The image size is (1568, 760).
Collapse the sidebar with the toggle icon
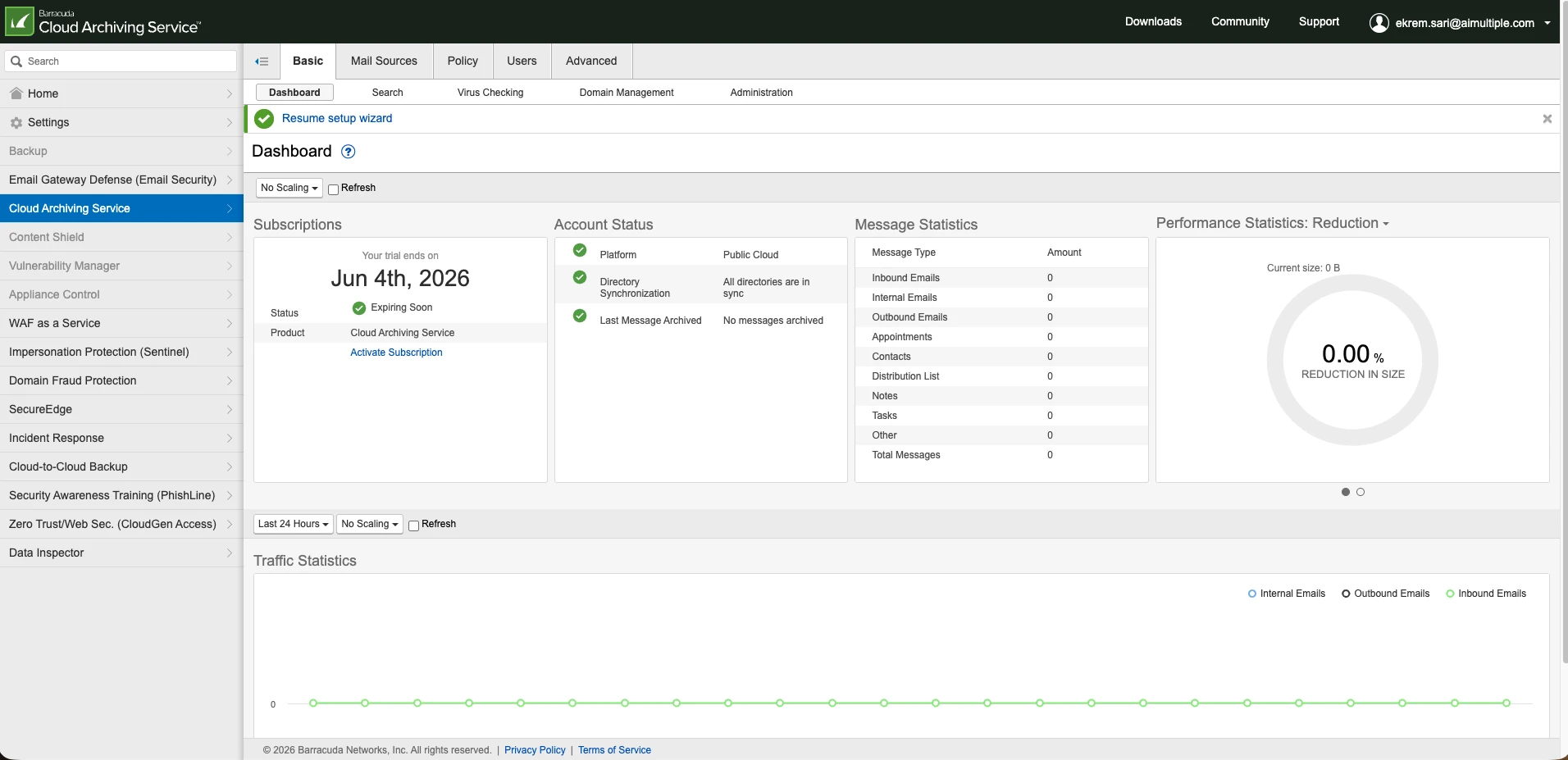pyautogui.click(x=262, y=61)
